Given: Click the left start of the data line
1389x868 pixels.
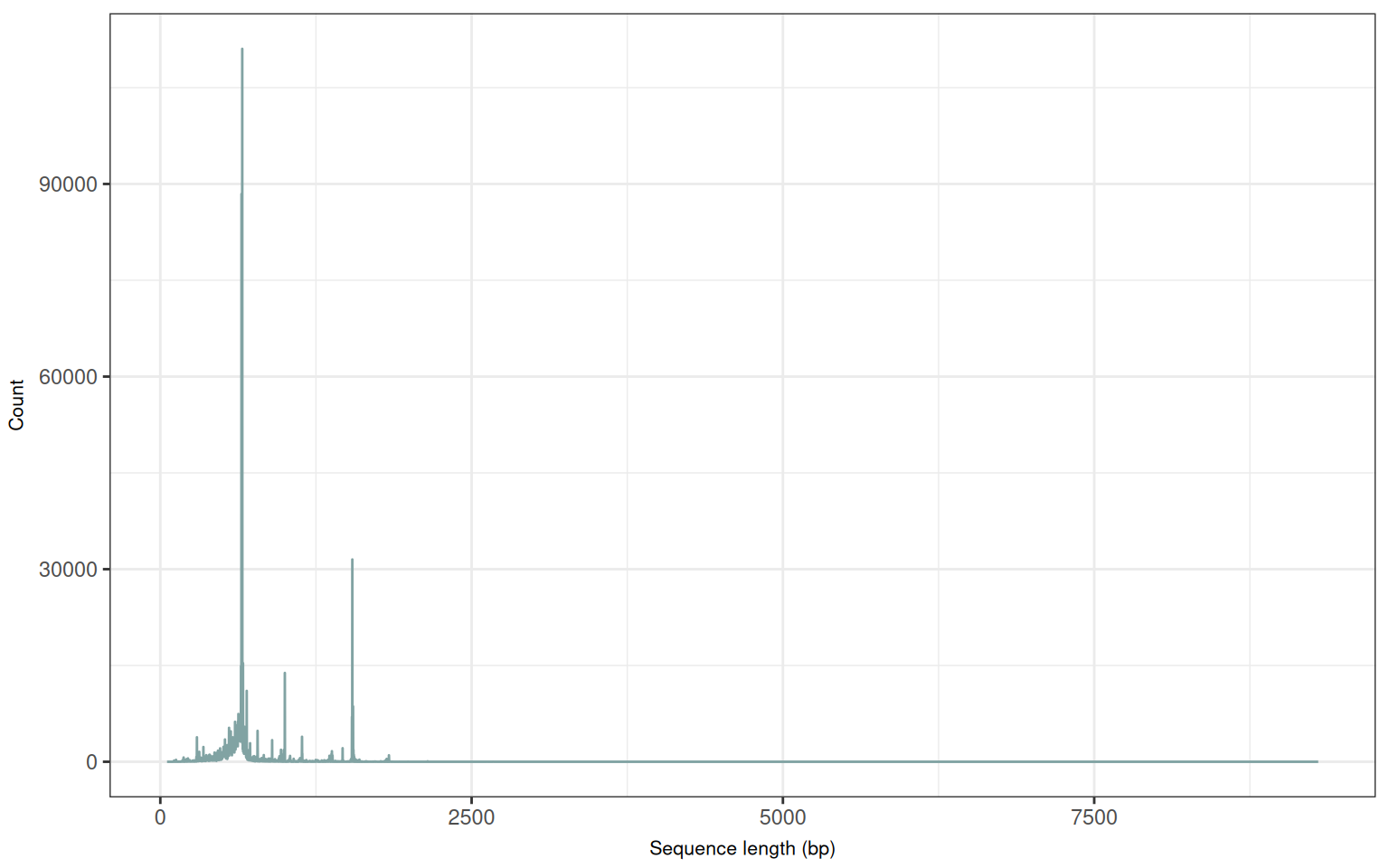Looking at the screenshot, I should [168, 761].
